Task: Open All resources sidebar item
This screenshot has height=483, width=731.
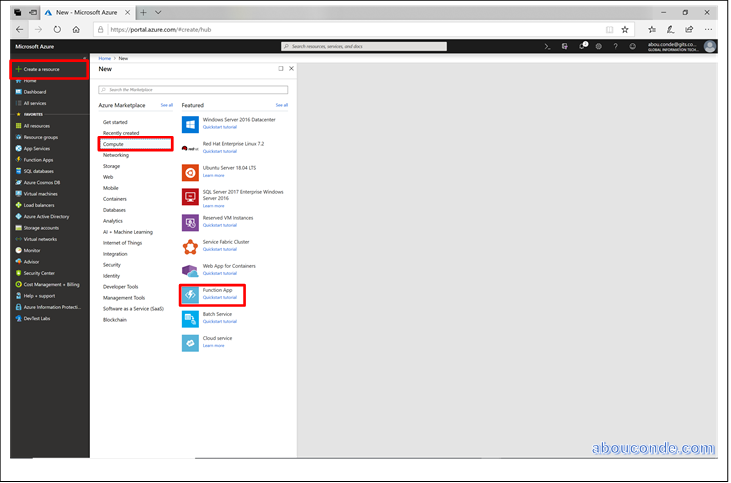Action: pyautogui.click(x=36, y=126)
